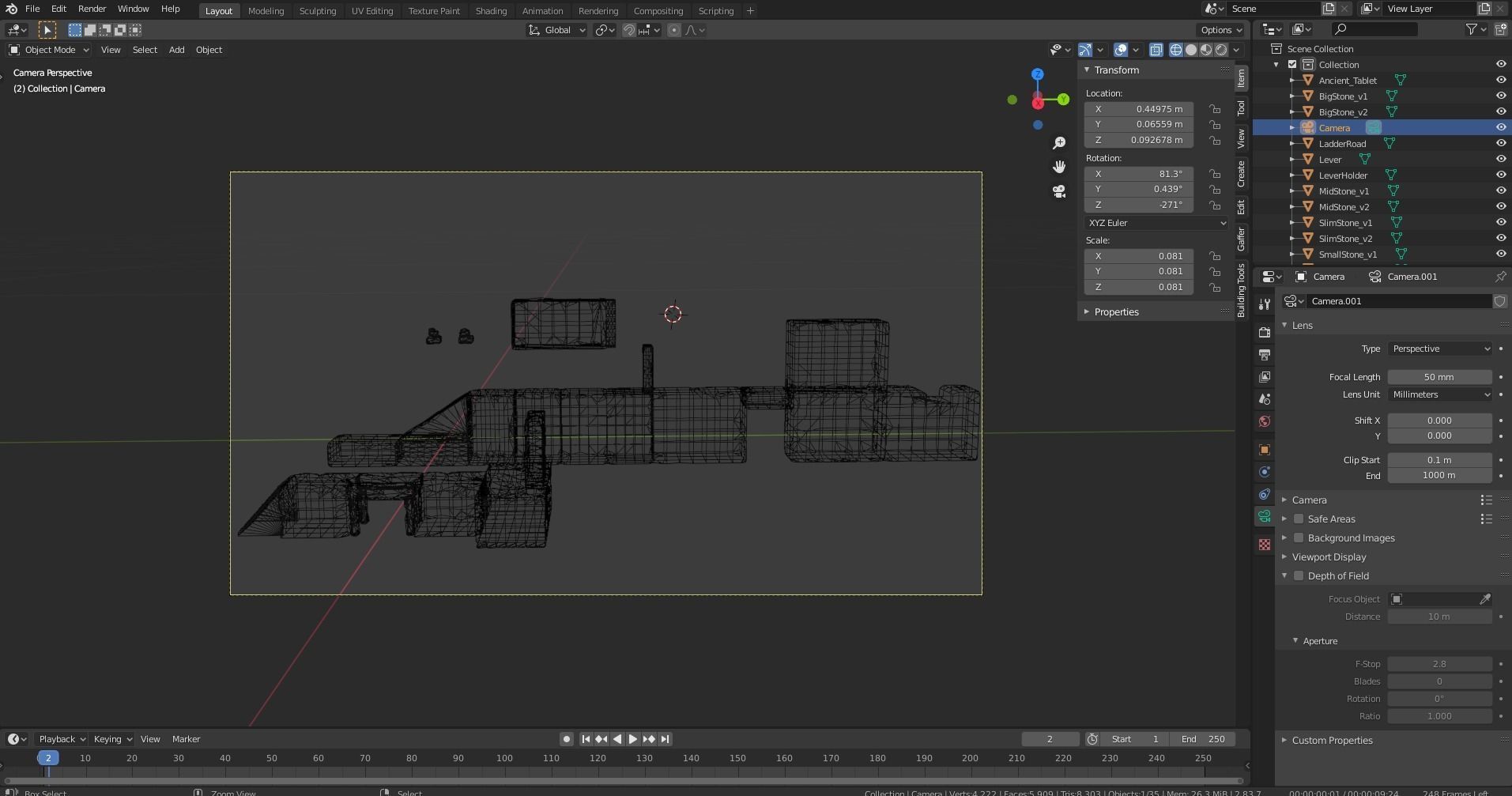Viewport: 1512px width, 796px height.
Task: Open the Lens Unit Millimeters dropdown
Action: click(x=1439, y=394)
